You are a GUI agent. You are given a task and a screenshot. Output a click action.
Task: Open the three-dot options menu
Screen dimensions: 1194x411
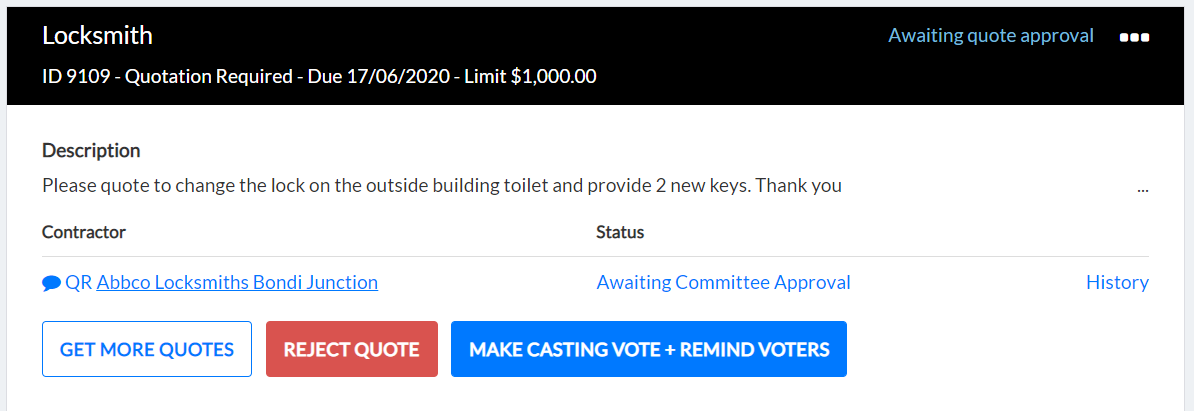click(1134, 37)
